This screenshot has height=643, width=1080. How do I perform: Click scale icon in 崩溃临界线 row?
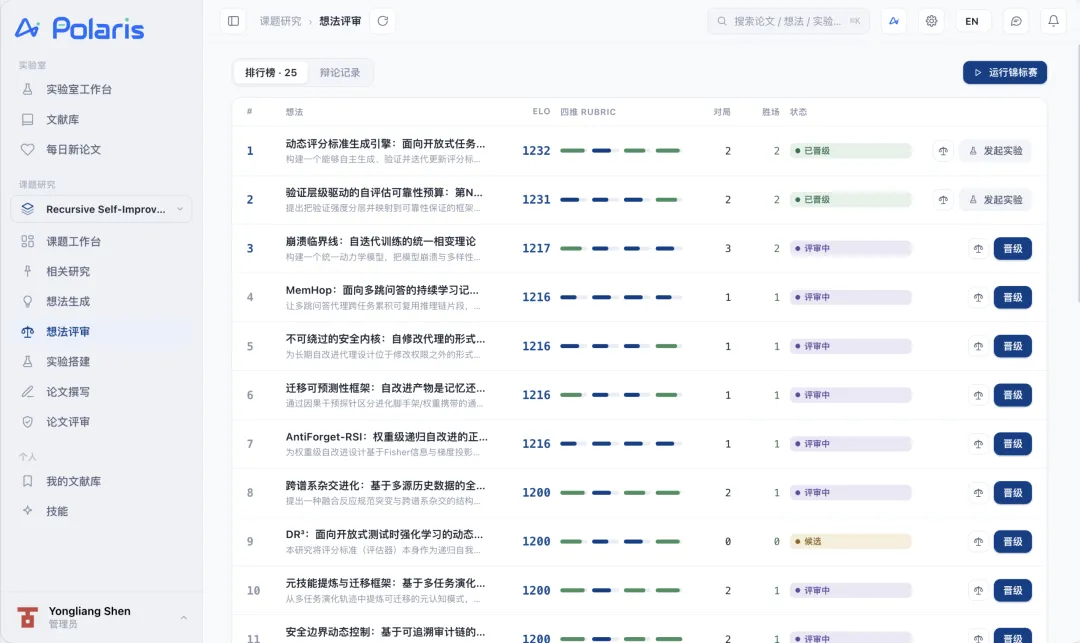978,249
